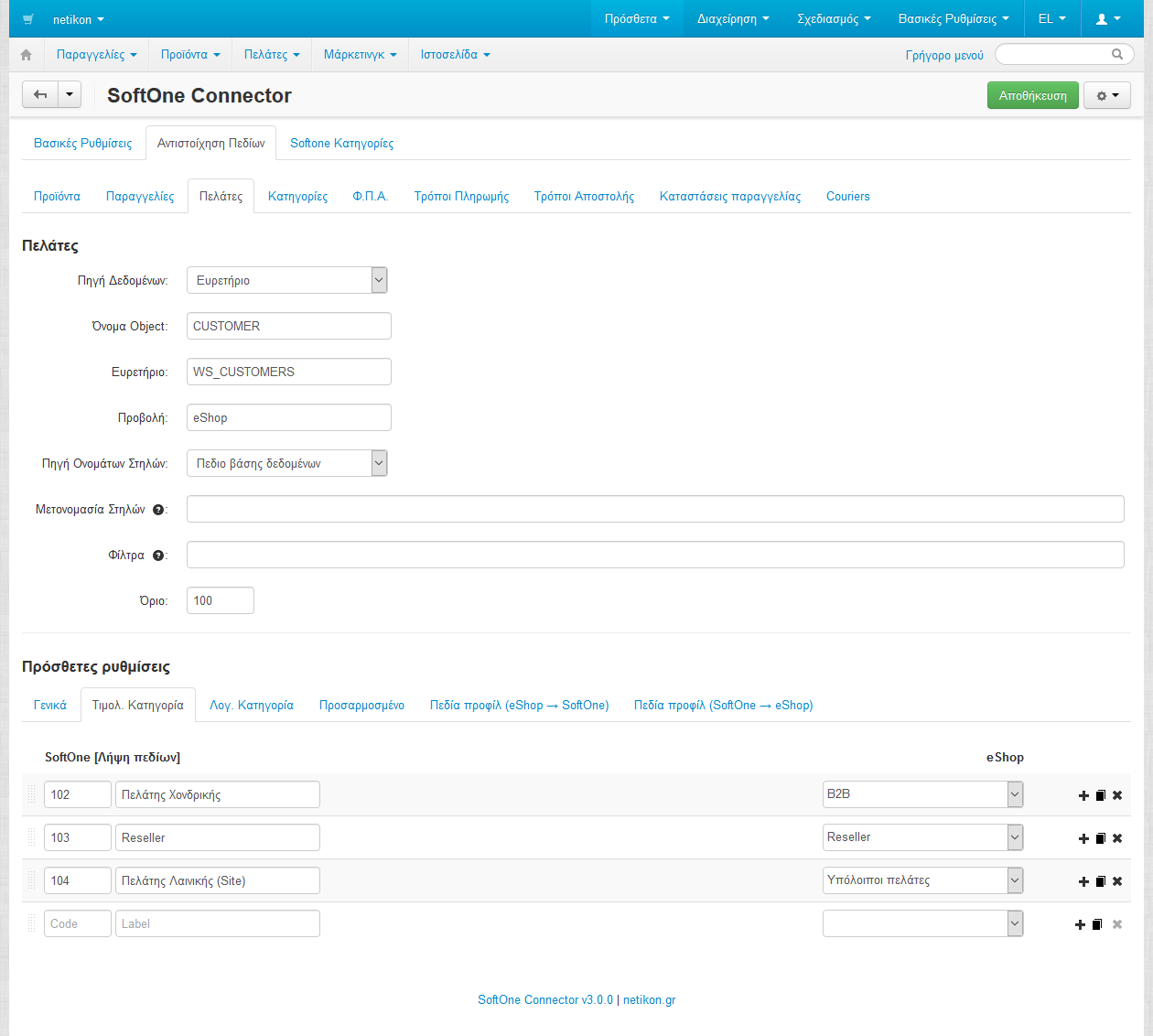Select the Παραγγελίες mapping tab

[x=140, y=197]
